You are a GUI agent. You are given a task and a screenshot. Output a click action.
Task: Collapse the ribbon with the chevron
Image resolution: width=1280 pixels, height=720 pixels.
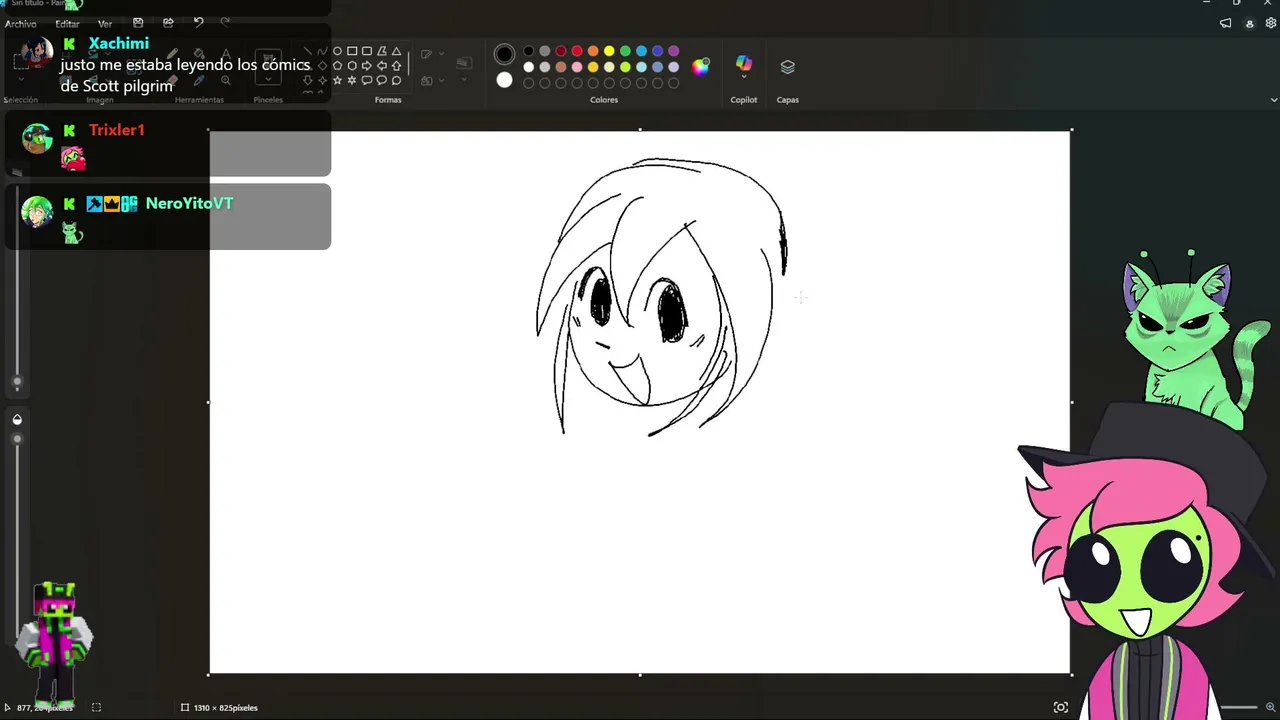(x=1273, y=100)
